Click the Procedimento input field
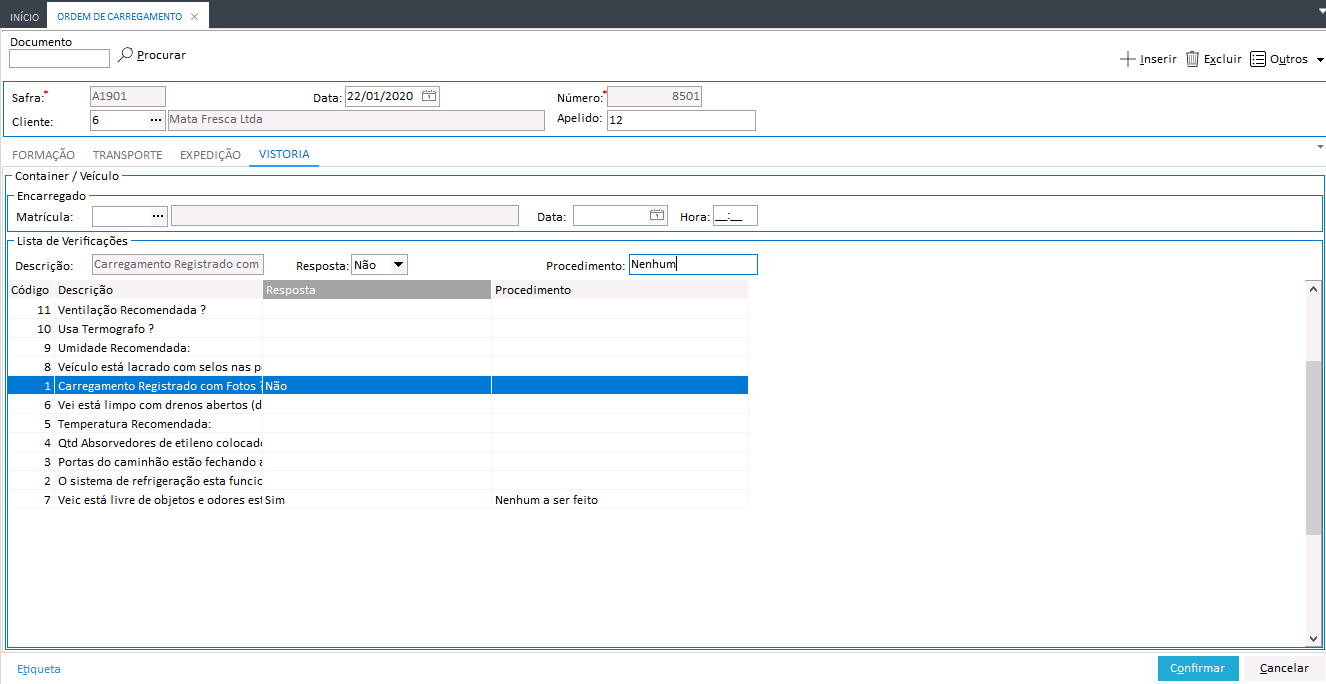 pyautogui.click(x=692, y=265)
